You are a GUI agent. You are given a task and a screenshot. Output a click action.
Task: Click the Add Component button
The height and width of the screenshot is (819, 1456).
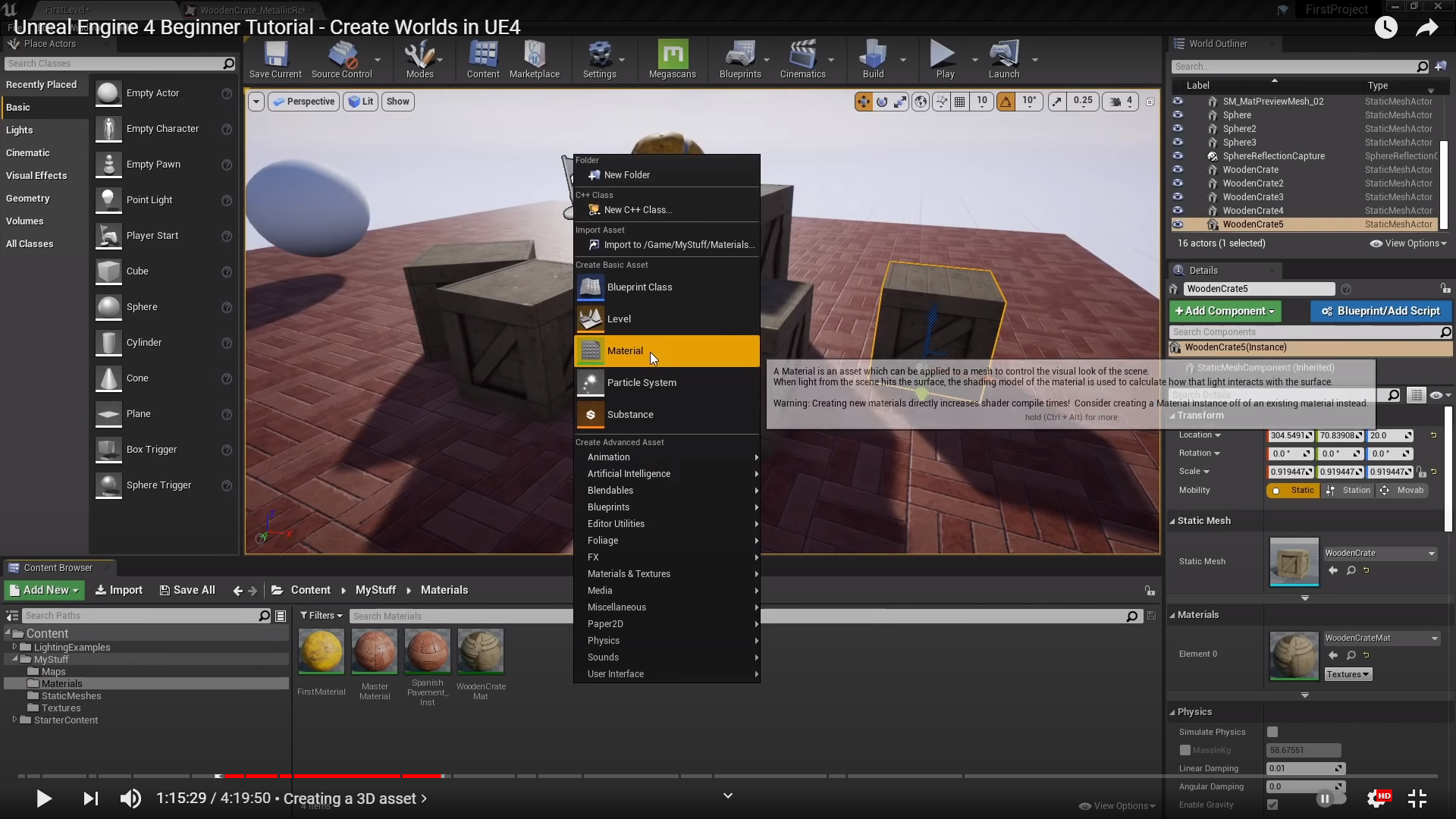(x=1225, y=311)
